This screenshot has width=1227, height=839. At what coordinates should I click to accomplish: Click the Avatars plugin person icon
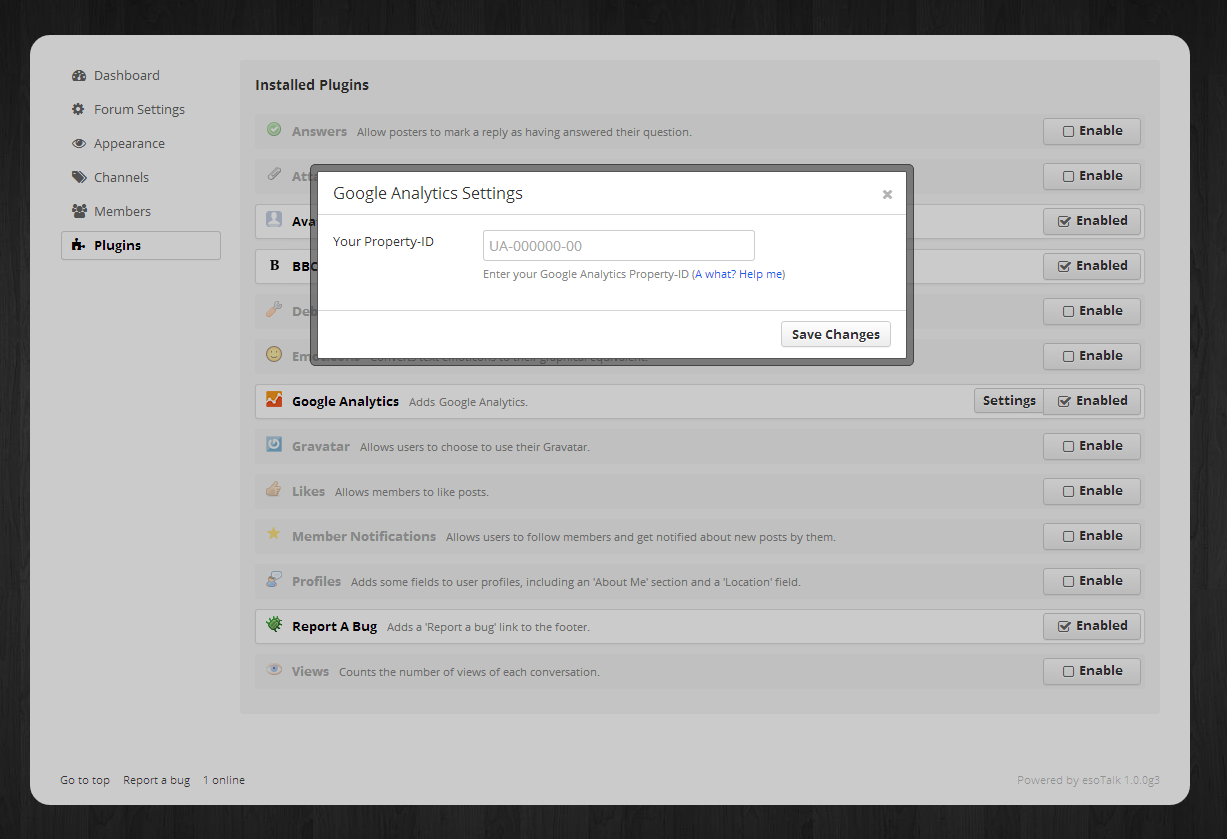[274, 219]
